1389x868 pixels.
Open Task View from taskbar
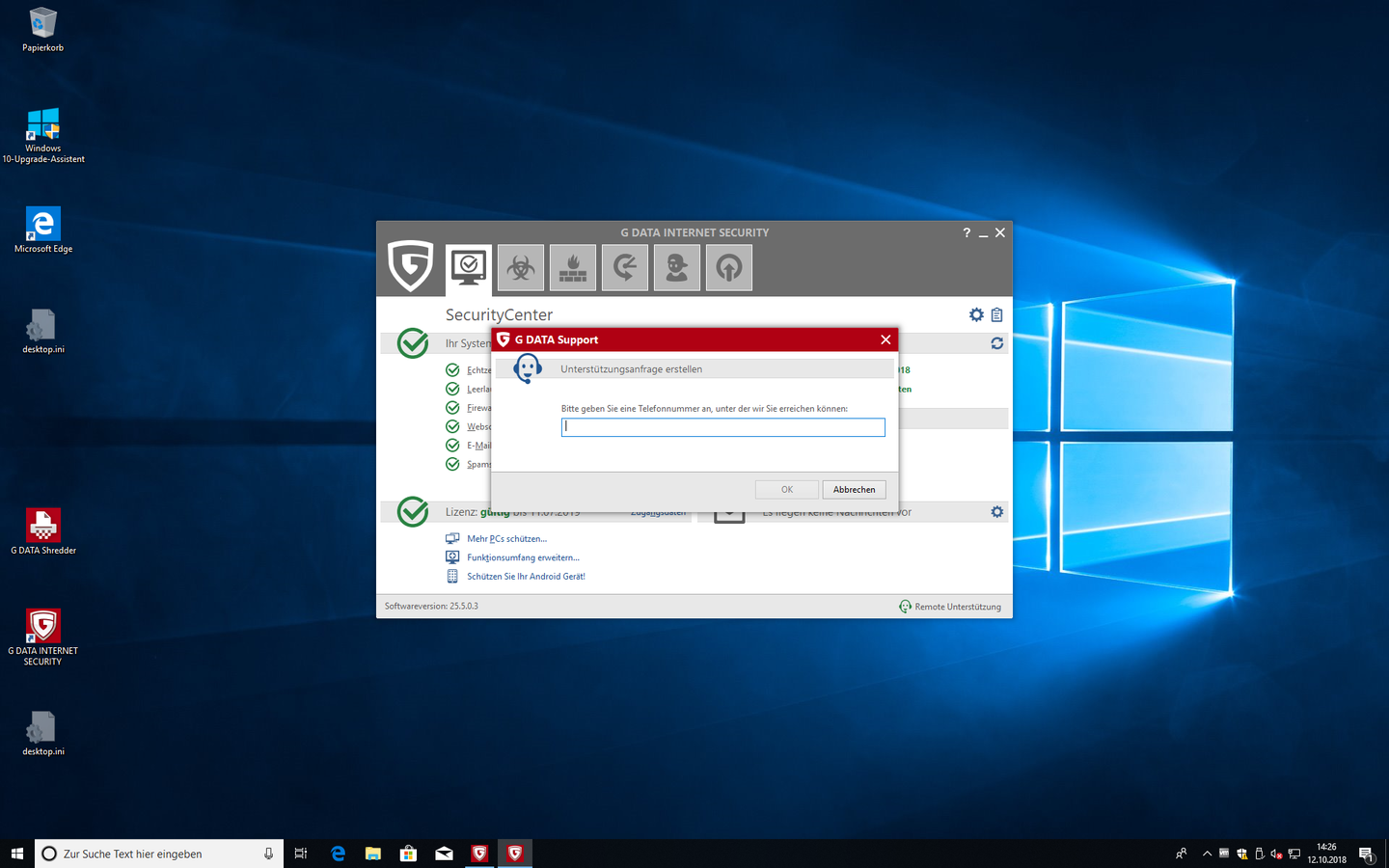pos(301,854)
